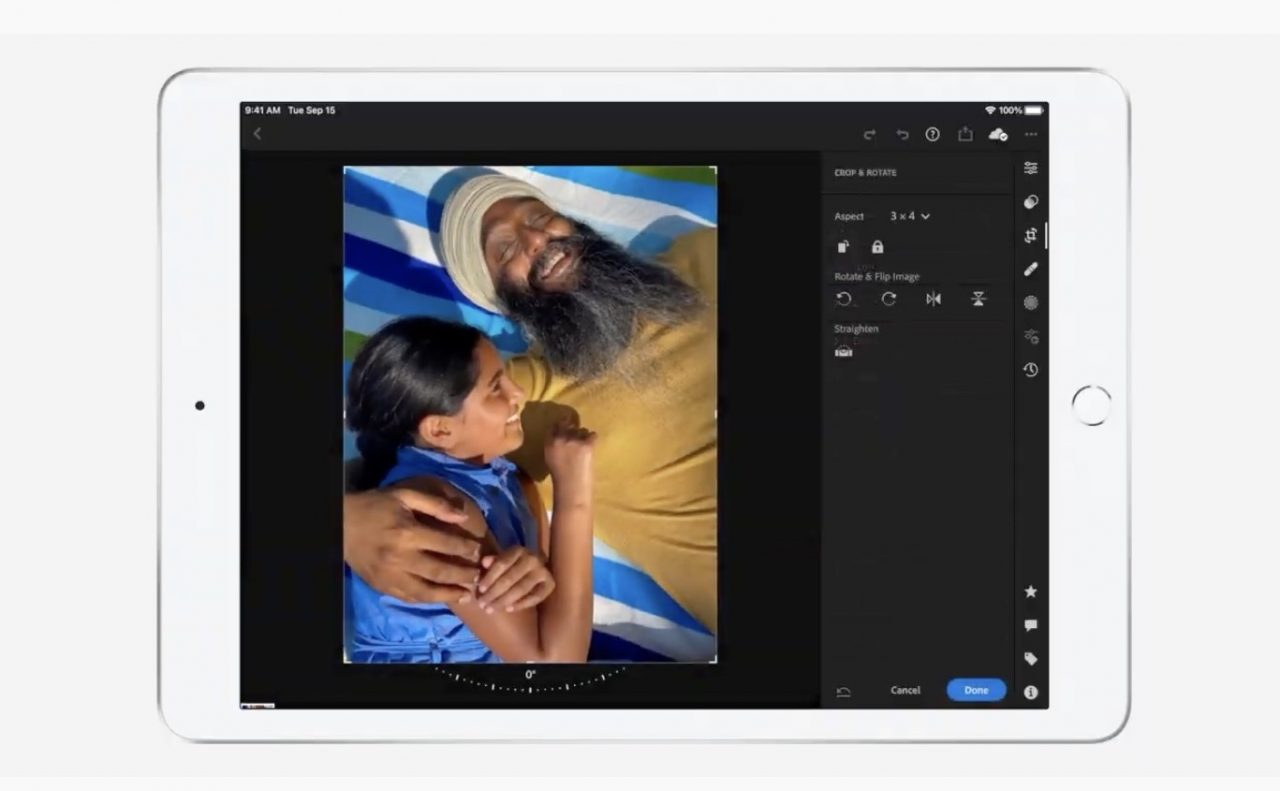Star-rate the current photo

pyautogui.click(x=1030, y=591)
